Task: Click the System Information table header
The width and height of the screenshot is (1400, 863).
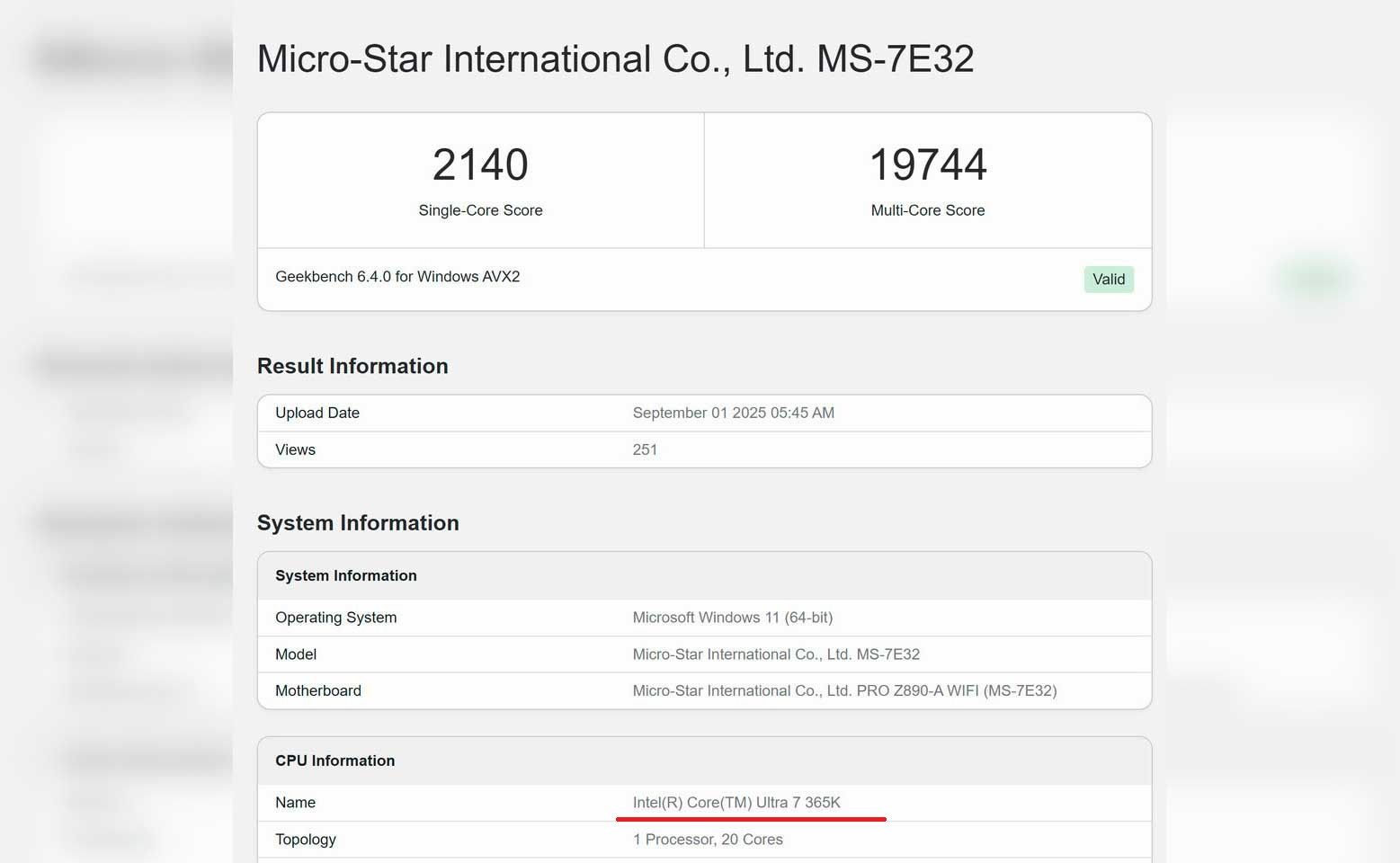Action: pyautogui.click(x=346, y=575)
